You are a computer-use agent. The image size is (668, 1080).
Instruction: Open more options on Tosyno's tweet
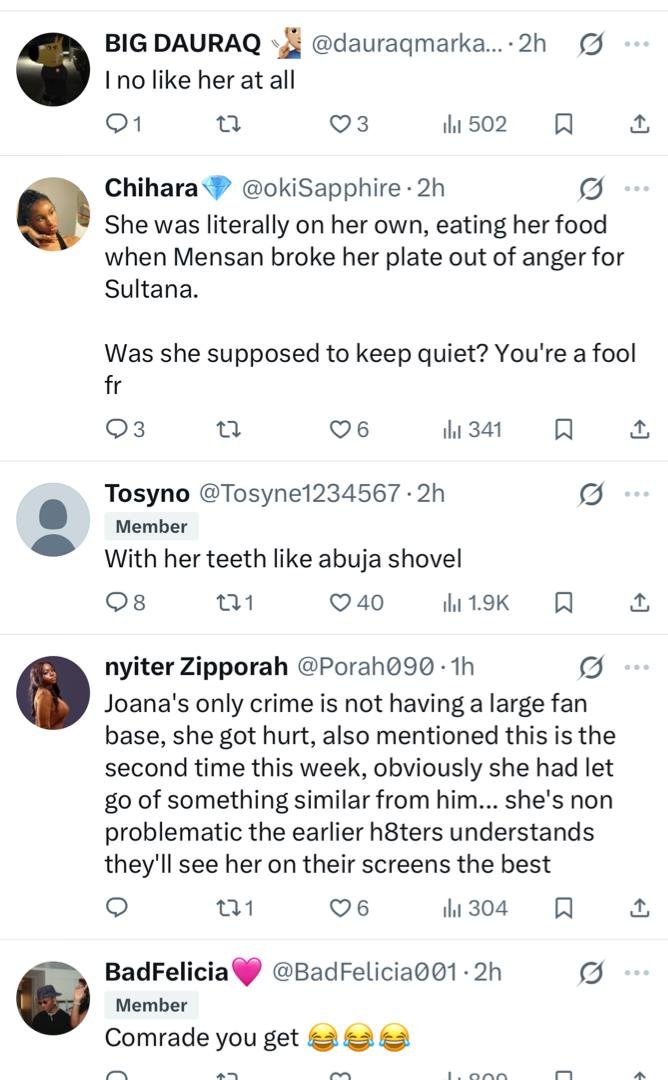tap(636, 493)
